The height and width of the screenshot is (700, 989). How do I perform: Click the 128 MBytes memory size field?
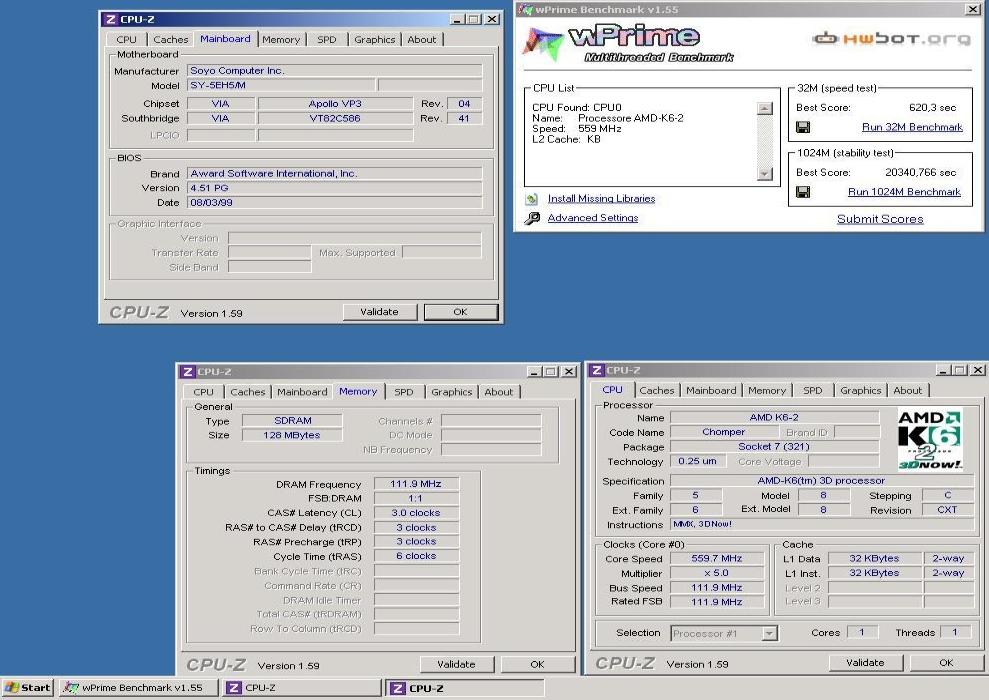point(292,436)
